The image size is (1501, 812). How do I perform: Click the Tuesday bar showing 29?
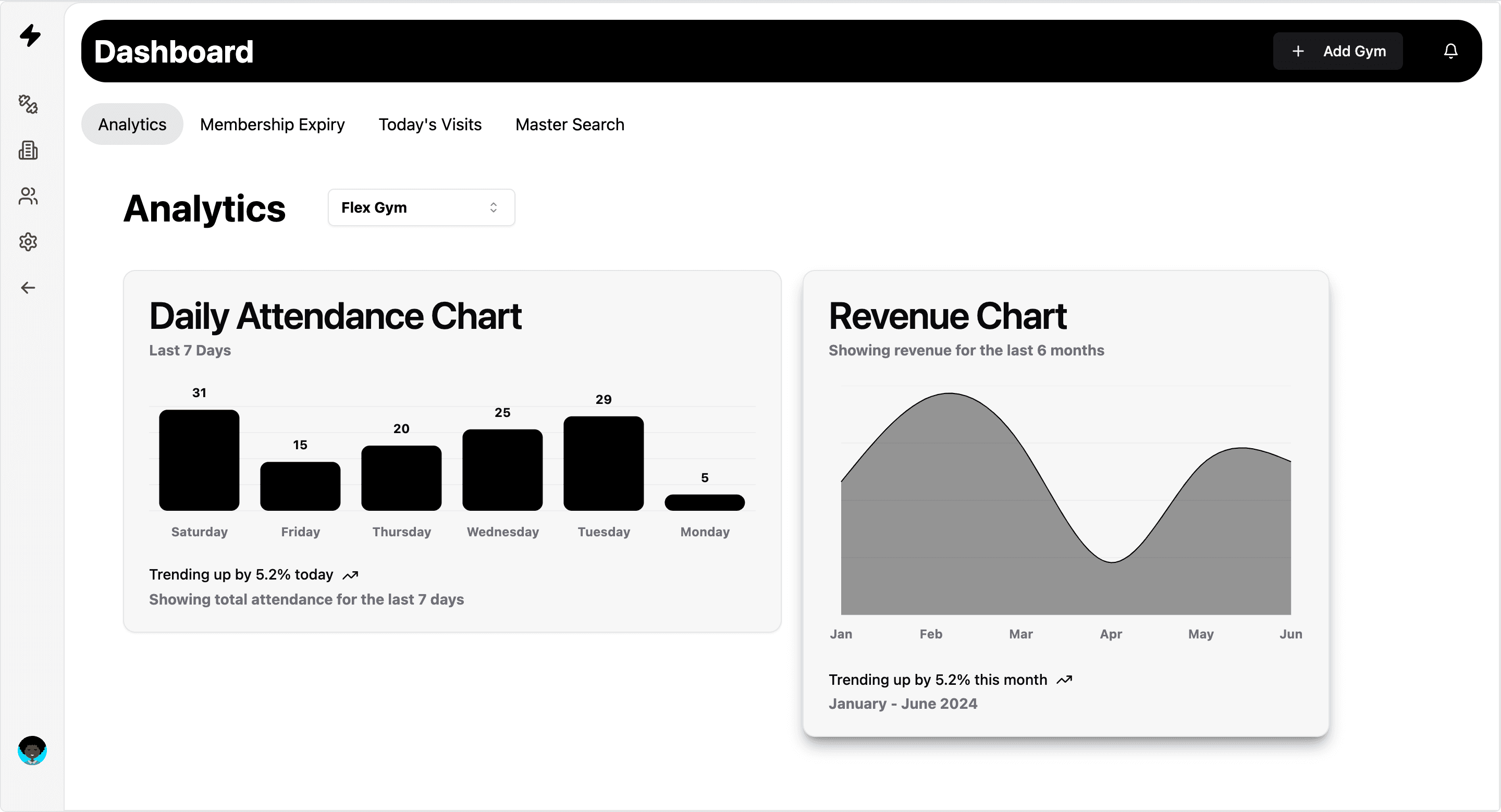tap(604, 464)
